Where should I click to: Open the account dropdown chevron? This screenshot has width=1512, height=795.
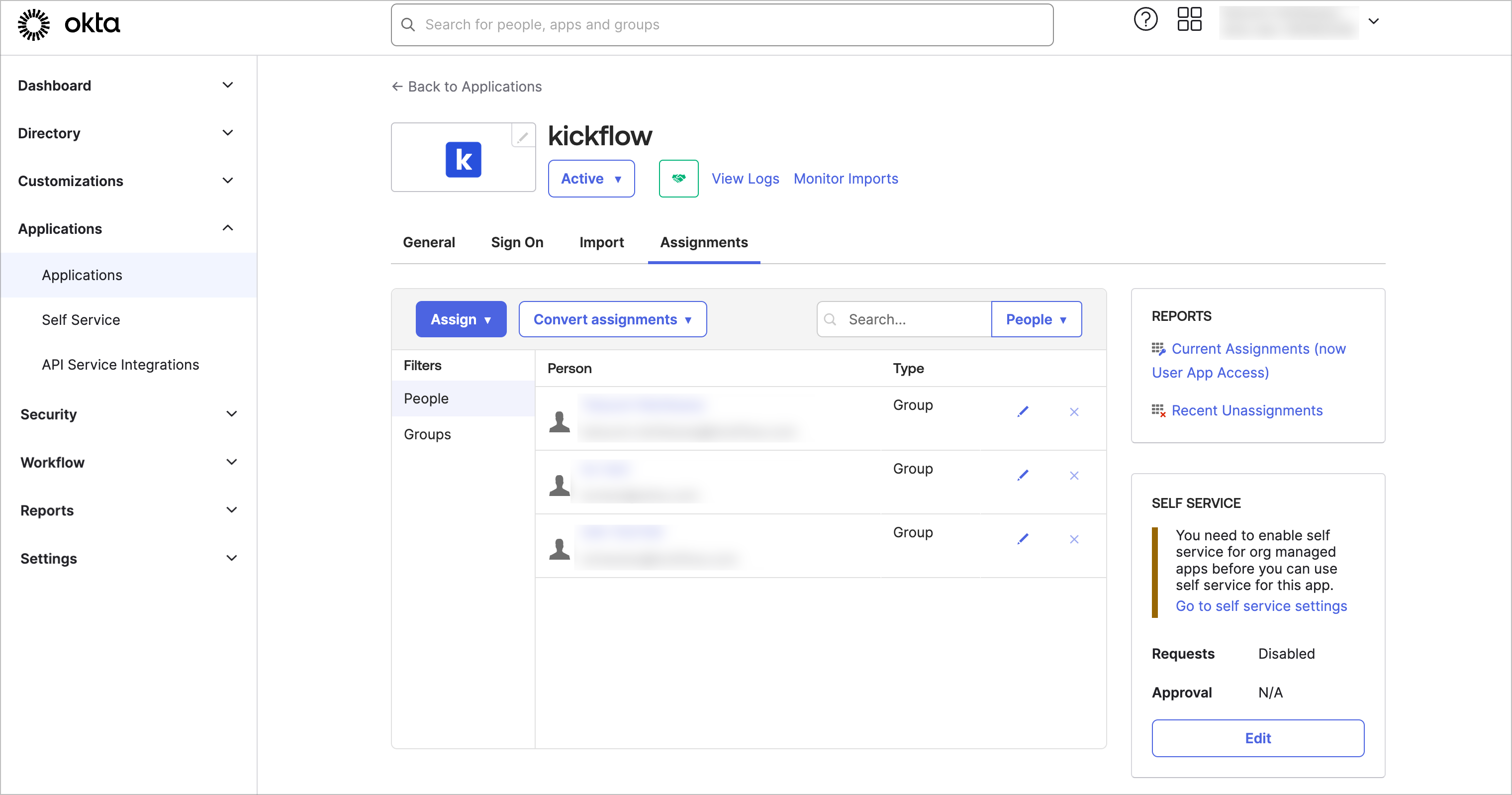pyautogui.click(x=1373, y=22)
